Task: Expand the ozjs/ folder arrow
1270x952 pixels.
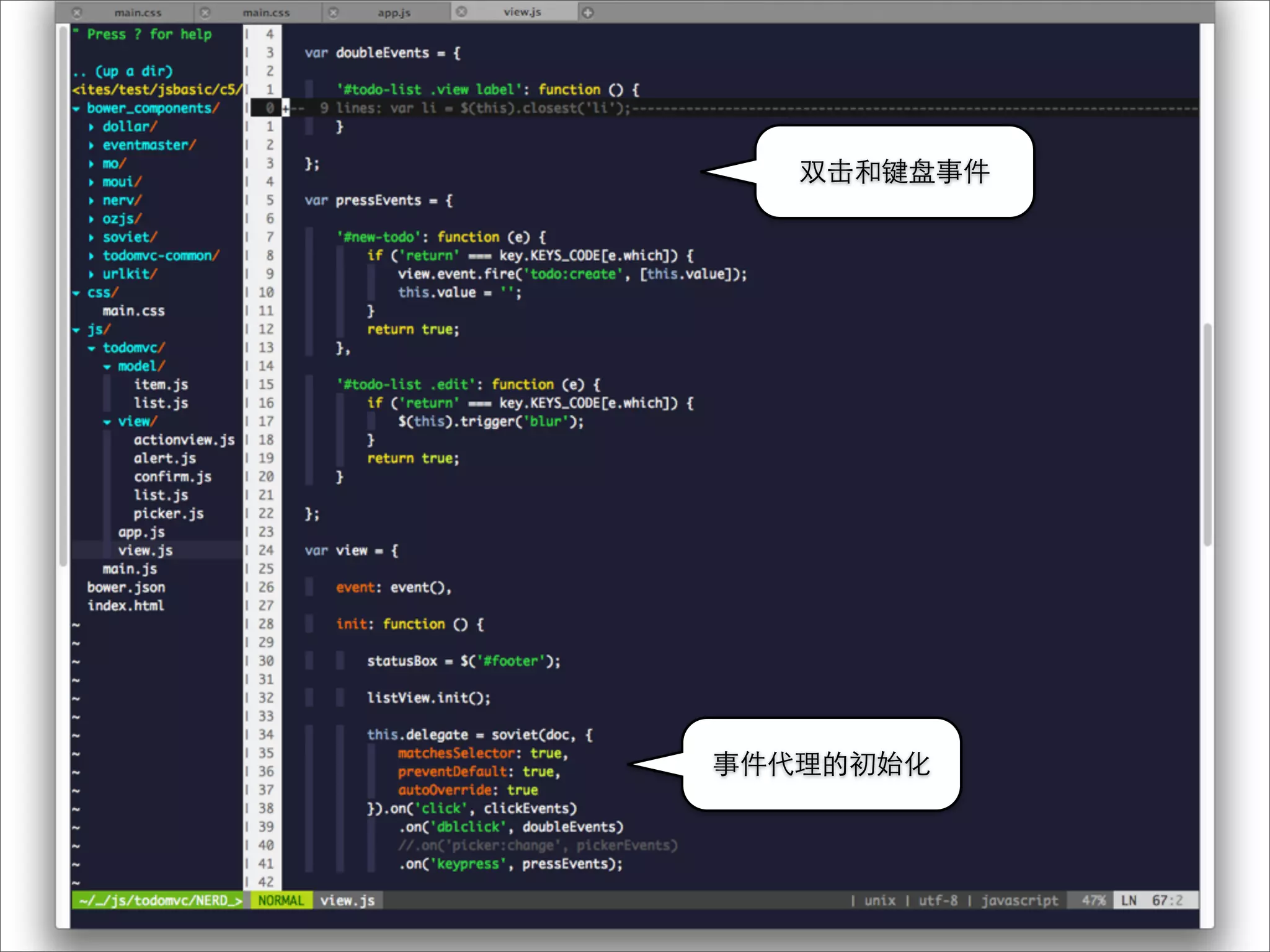Action: coord(92,219)
